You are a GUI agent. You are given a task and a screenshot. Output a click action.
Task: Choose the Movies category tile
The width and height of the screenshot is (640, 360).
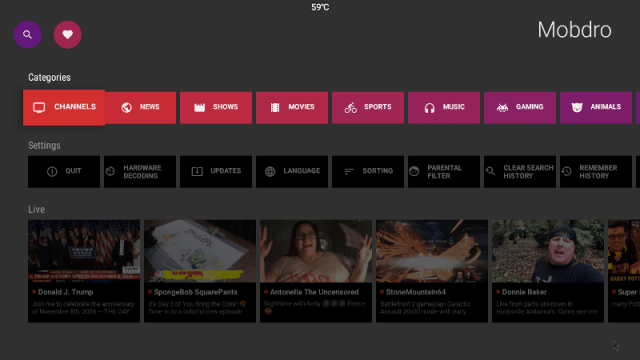click(292, 108)
